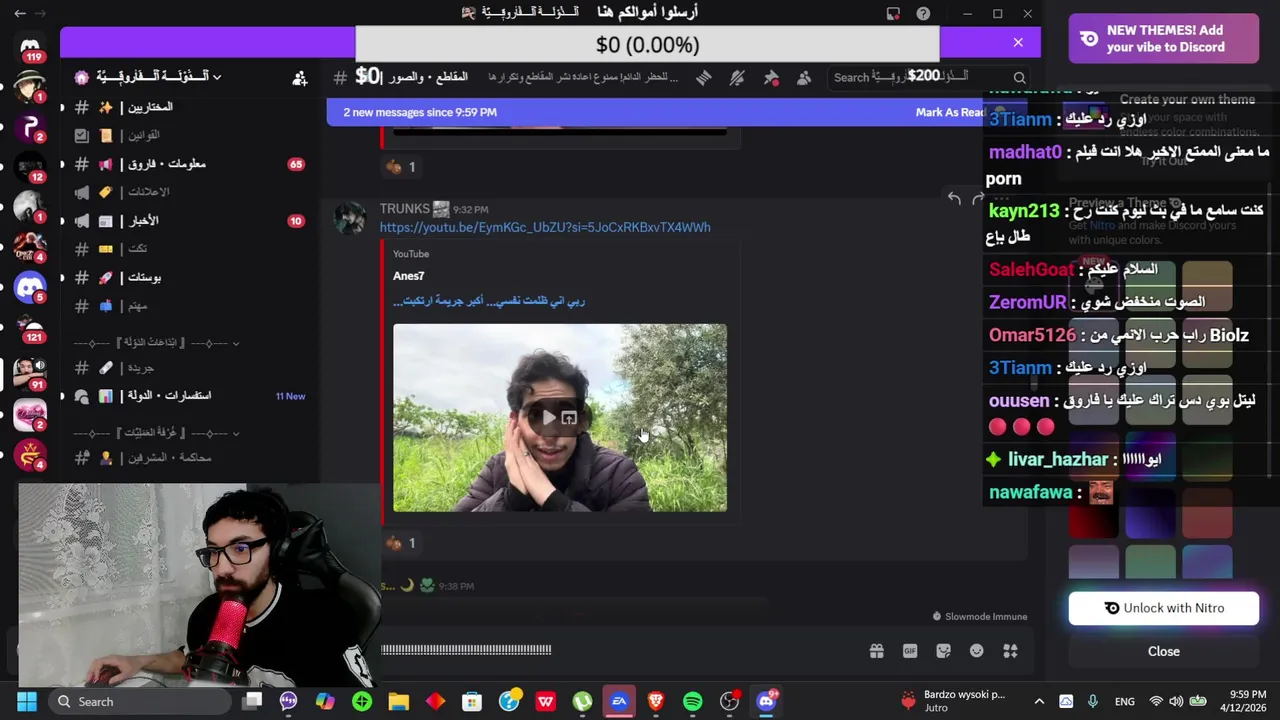Image resolution: width=1280 pixels, height=720 pixels.
Task: Open the video title link under Anes7
Action: (489, 301)
